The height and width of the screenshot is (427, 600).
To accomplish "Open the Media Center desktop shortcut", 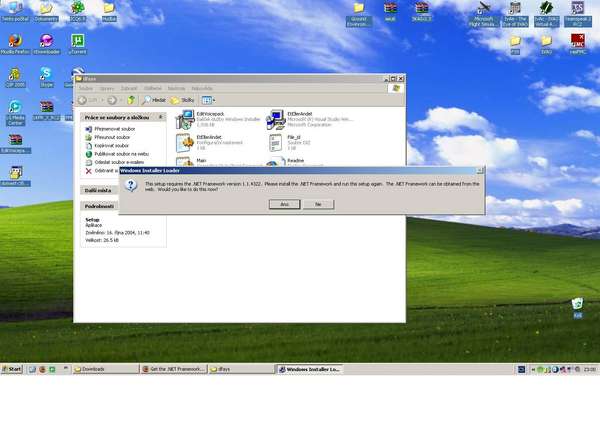I will [x=15, y=113].
